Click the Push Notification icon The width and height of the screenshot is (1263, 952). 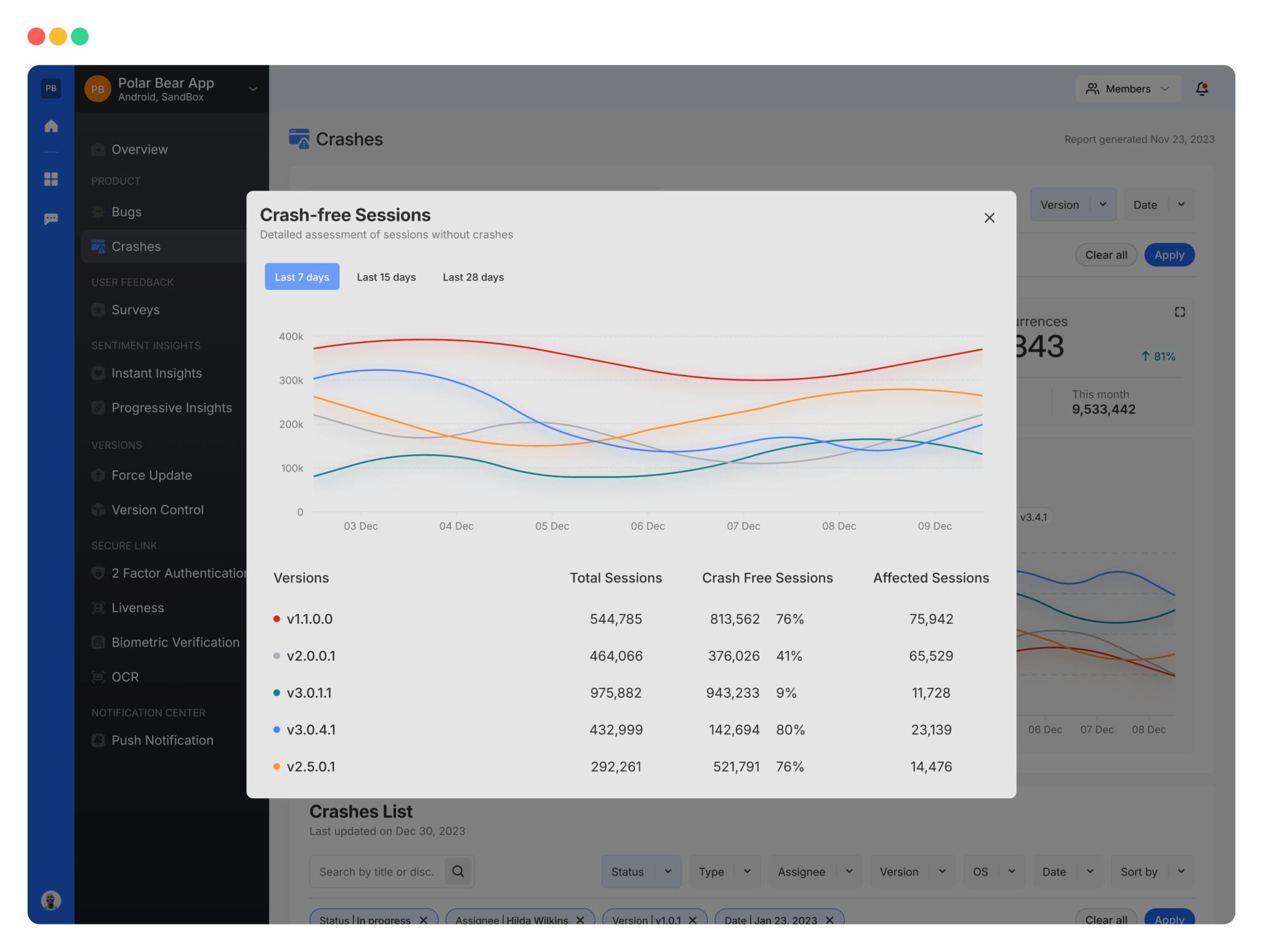98,740
